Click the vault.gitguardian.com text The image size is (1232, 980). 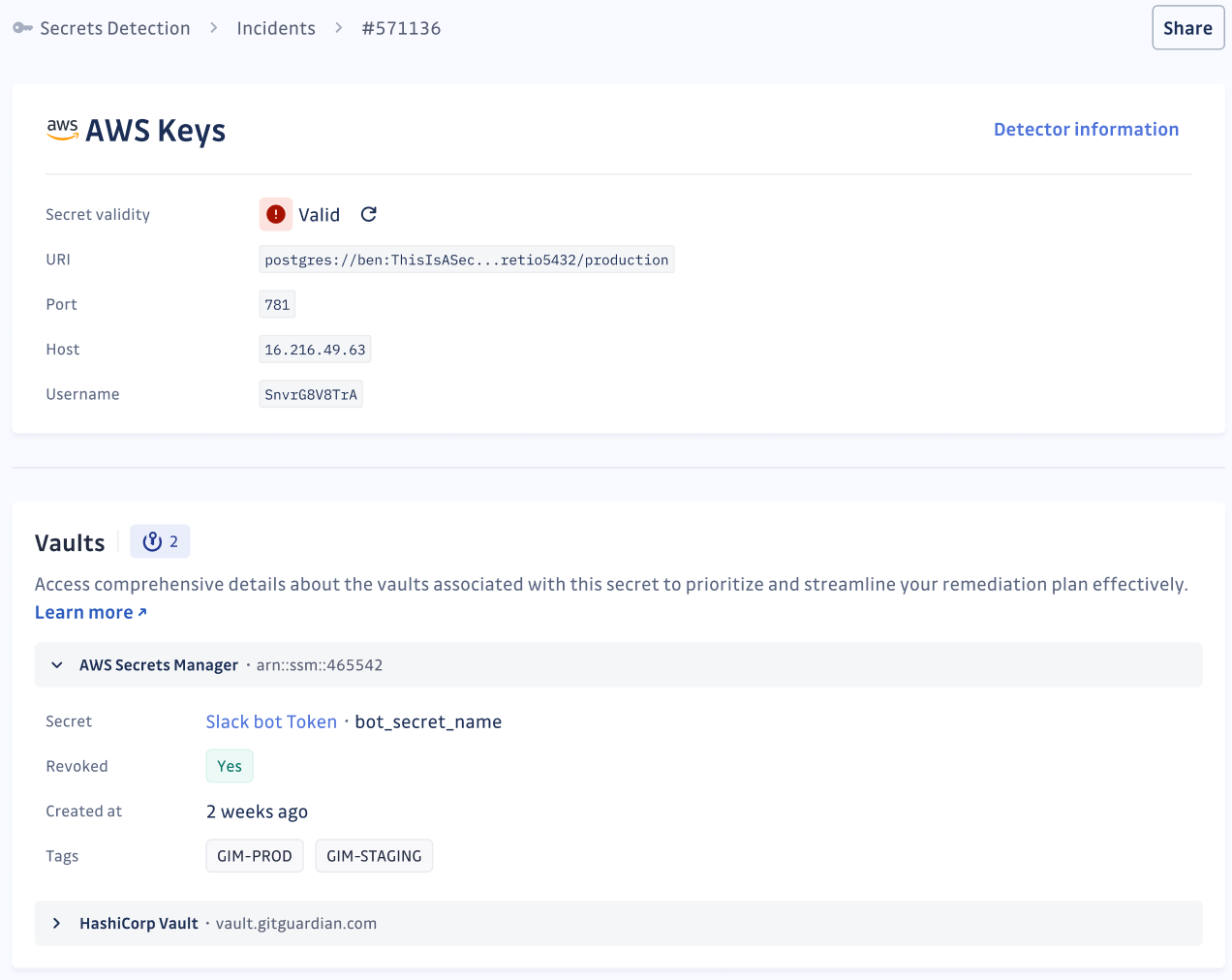tap(296, 924)
